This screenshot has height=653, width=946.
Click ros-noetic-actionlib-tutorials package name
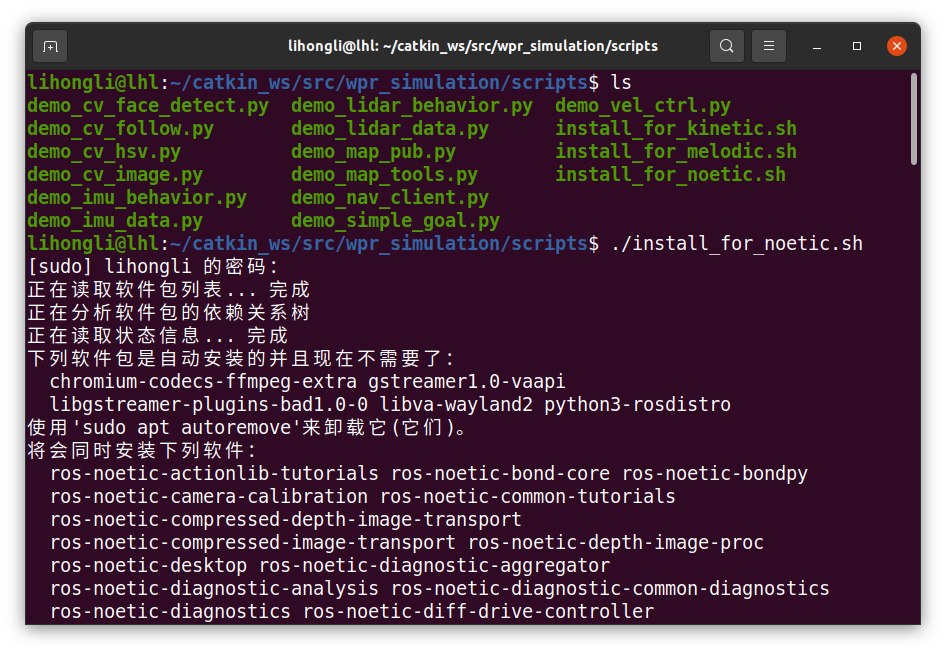click(x=214, y=473)
